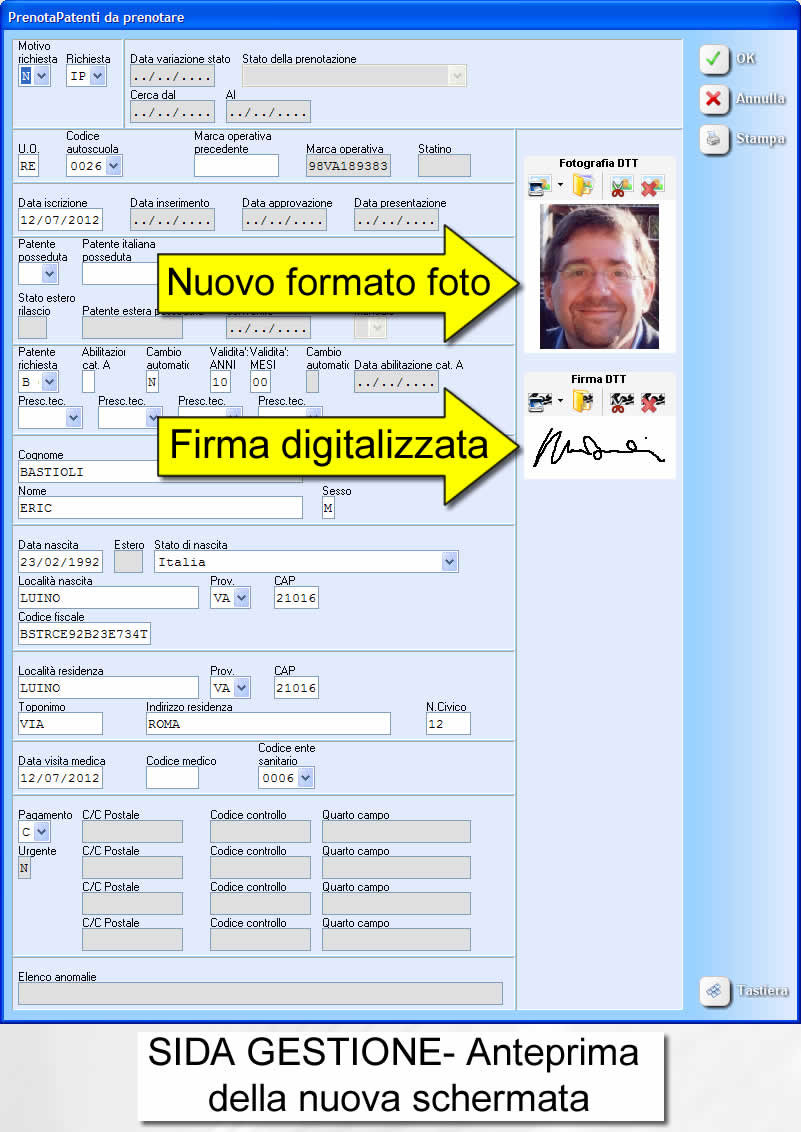Expand the Pagamento dropdown

click(41, 832)
